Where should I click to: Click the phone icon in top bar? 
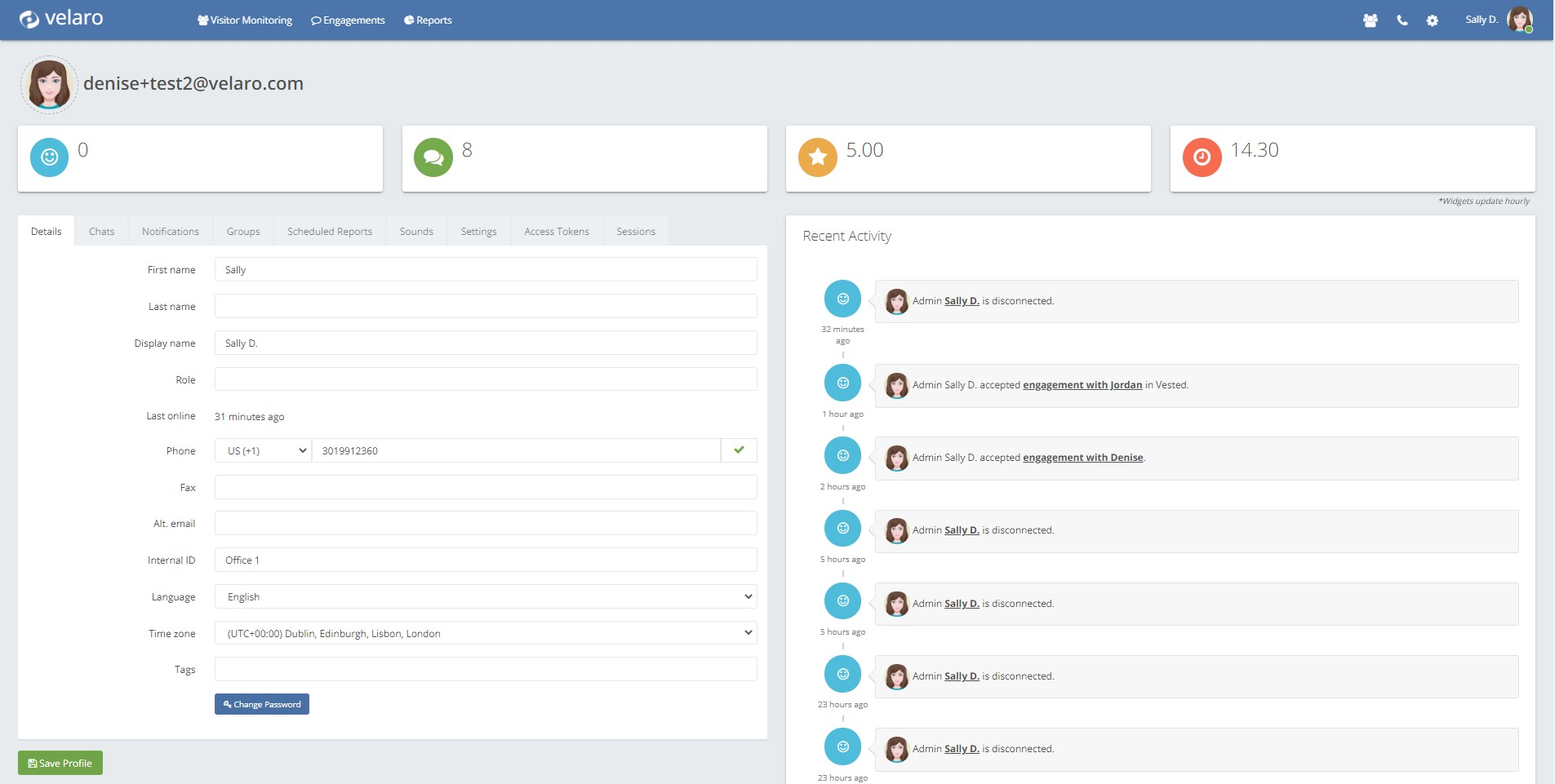click(1402, 20)
